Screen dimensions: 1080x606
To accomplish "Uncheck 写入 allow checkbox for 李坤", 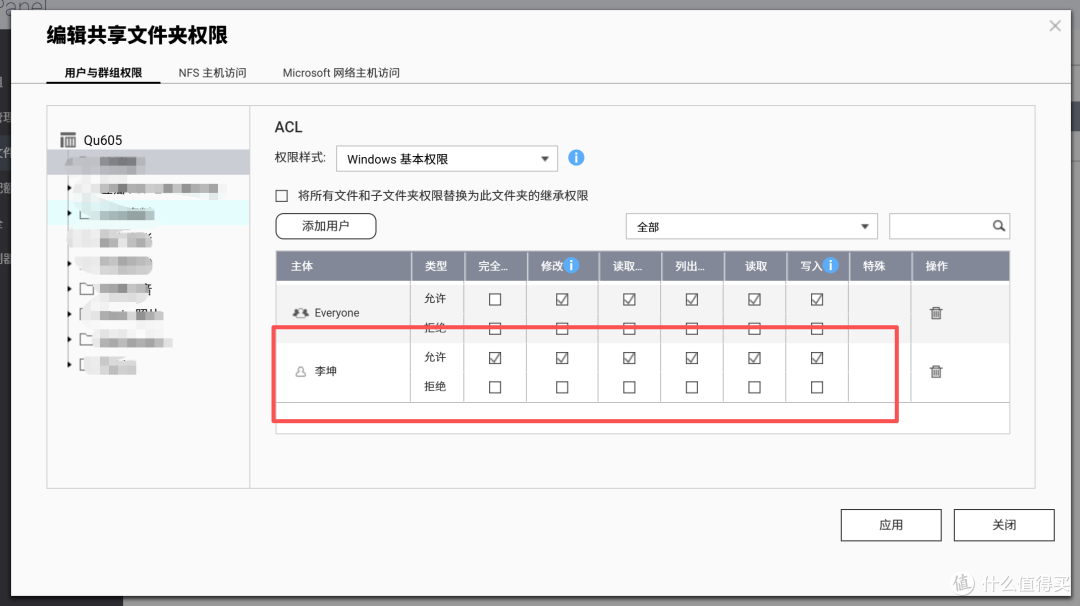I will pyautogui.click(x=817, y=358).
